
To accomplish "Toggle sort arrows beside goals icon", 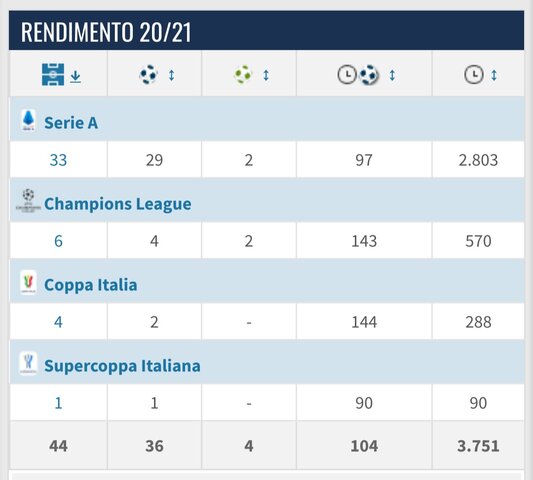I will (x=171, y=75).
